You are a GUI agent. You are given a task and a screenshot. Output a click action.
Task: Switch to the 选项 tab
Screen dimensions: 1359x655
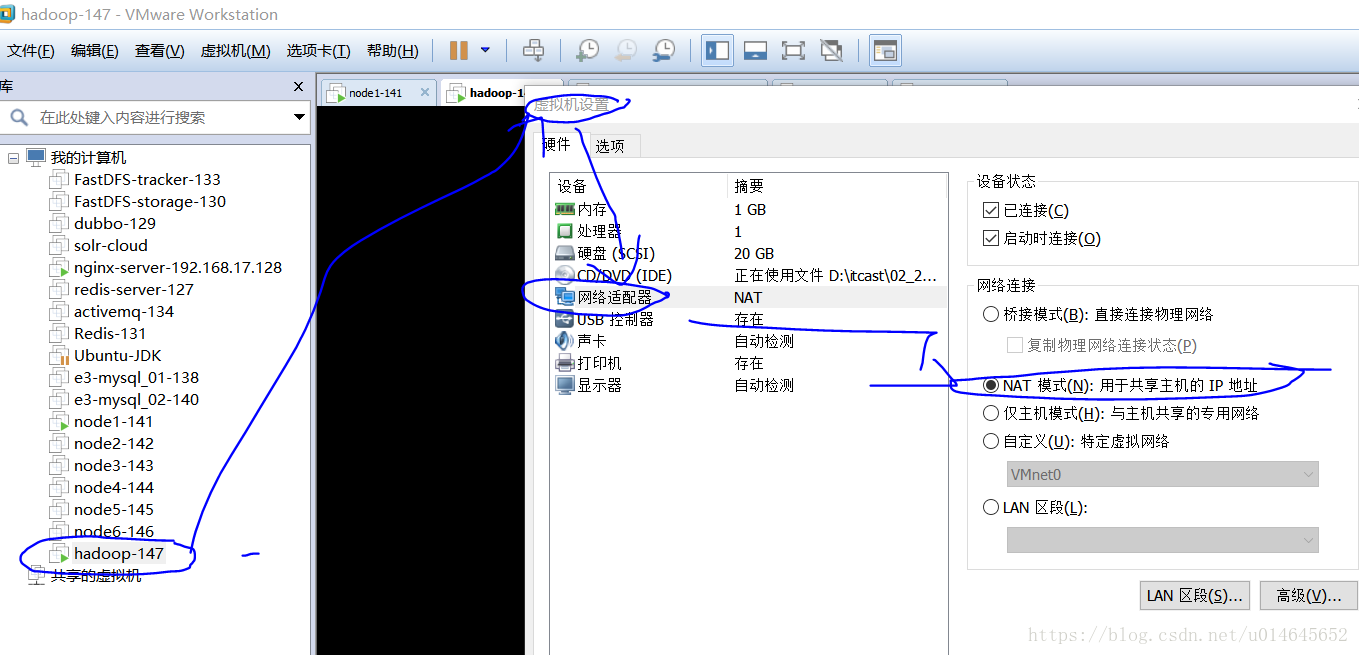click(610, 146)
